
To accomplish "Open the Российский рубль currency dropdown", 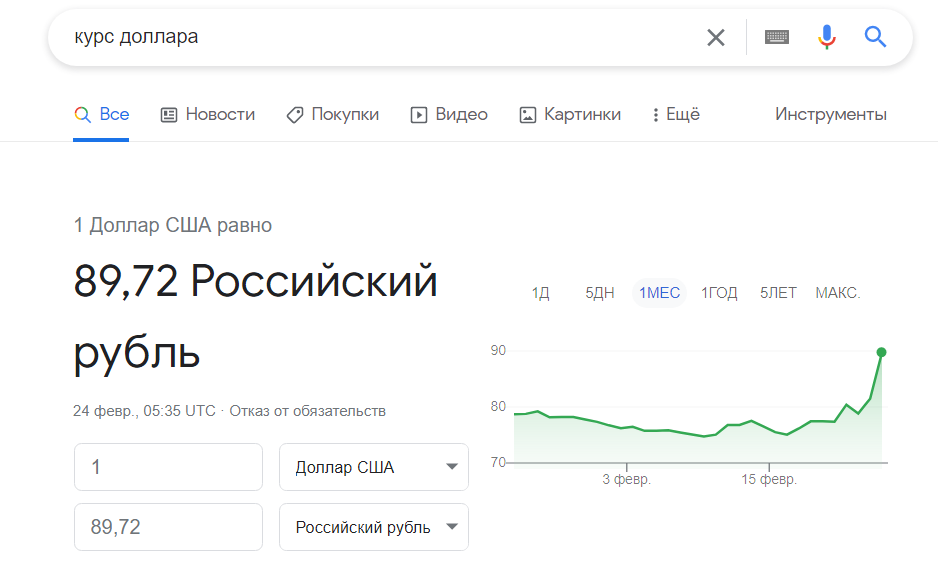I will (373, 527).
